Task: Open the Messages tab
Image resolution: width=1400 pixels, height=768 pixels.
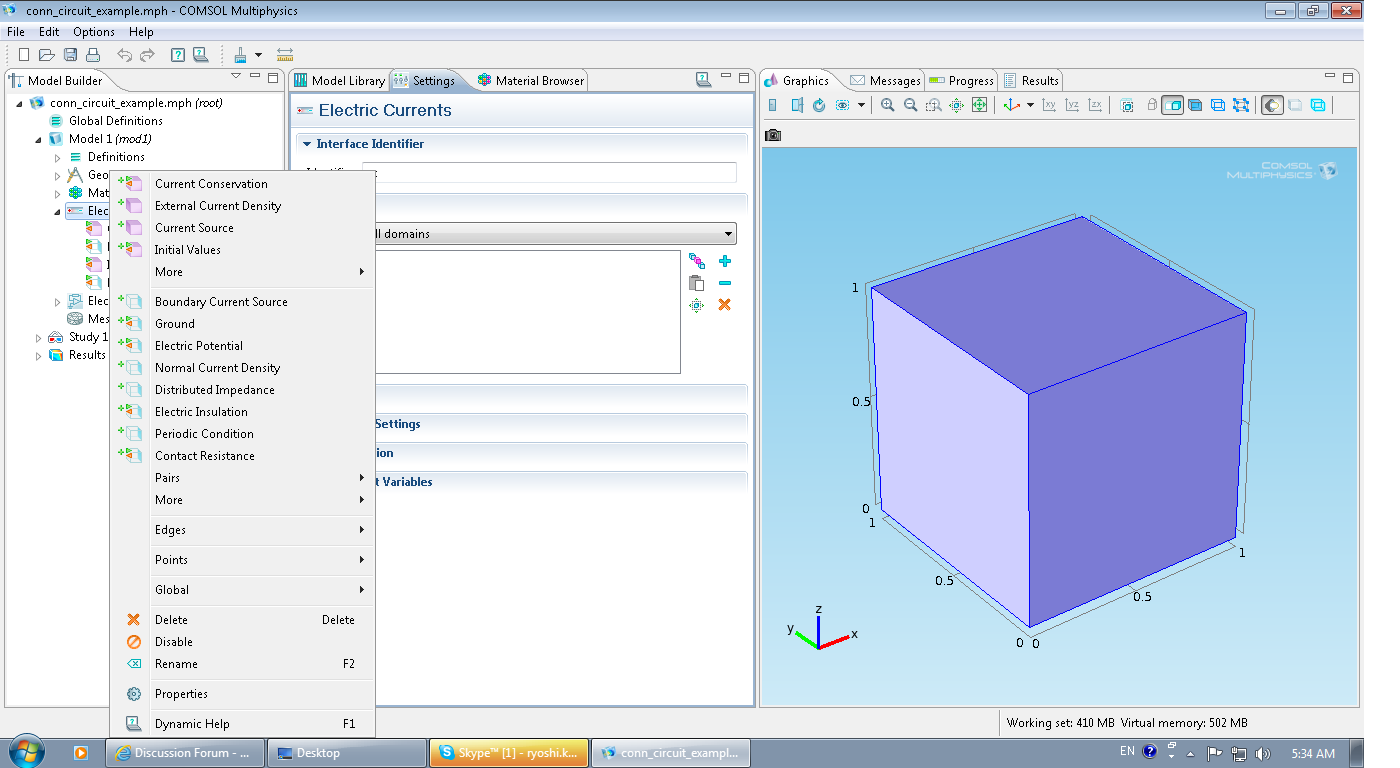Action: click(x=885, y=81)
